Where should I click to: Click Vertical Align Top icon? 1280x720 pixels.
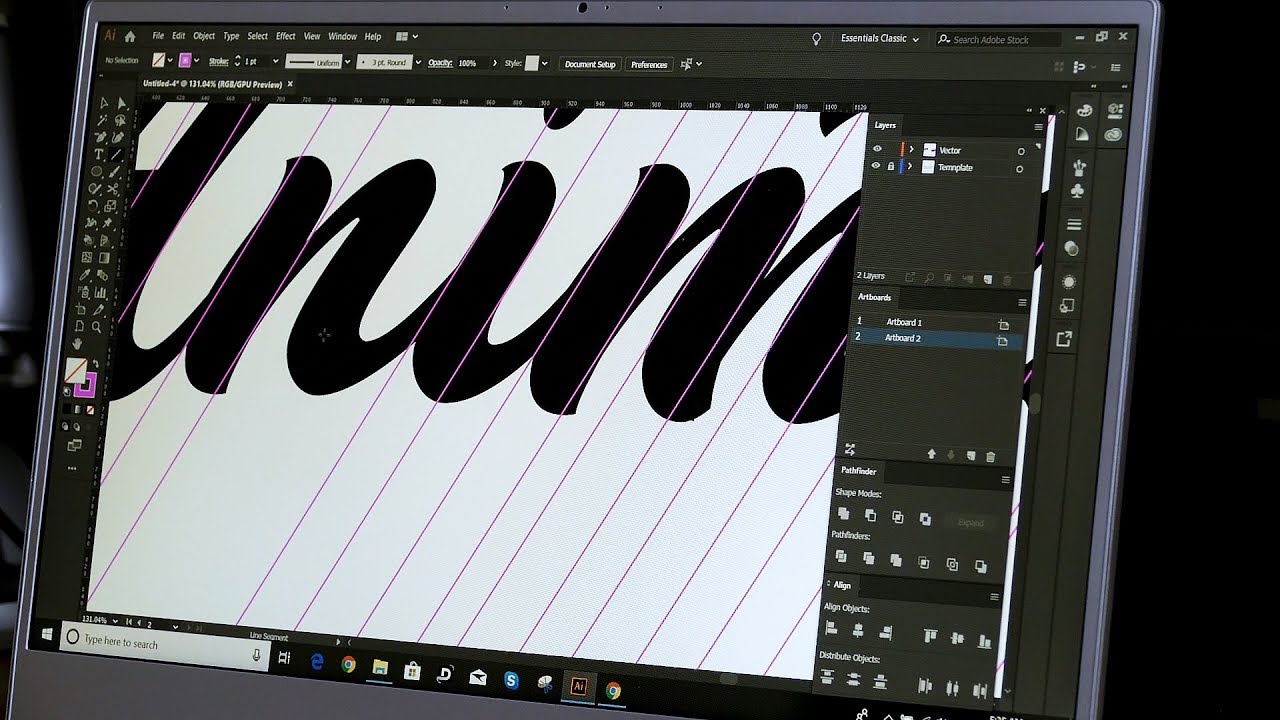[930, 635]
